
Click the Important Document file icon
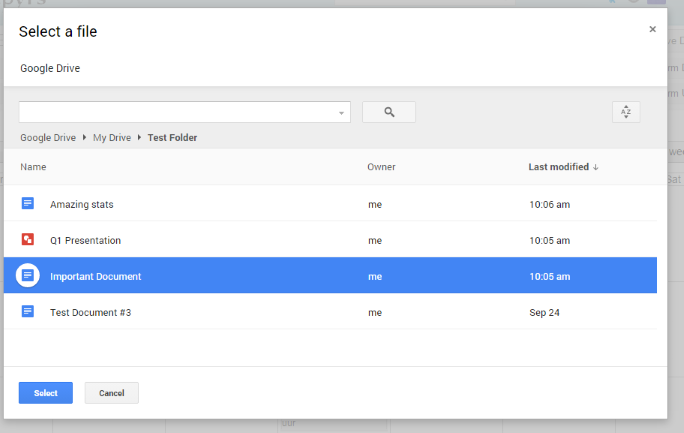coord(27,276)
